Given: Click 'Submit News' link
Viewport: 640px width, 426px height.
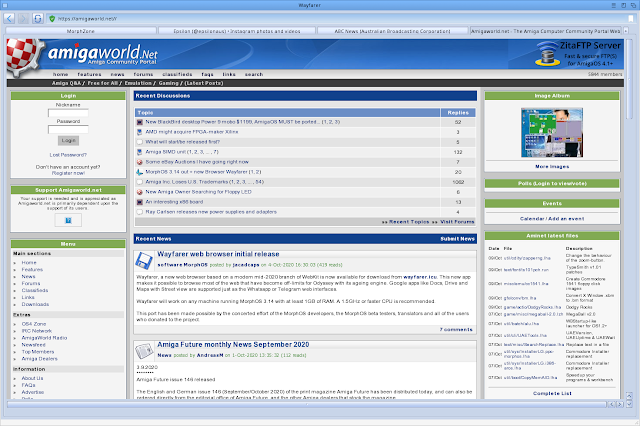Looking at the screenshot, I should (458, 239).
